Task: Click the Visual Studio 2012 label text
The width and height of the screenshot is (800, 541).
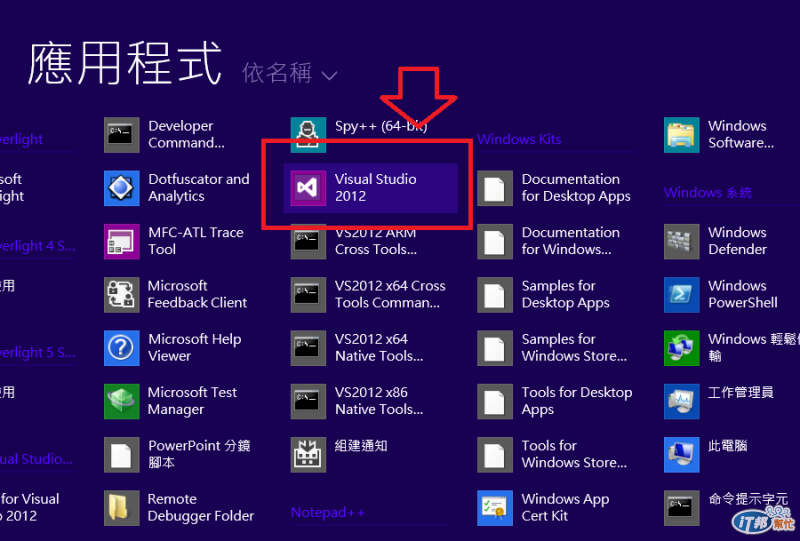Action: coord(376,187)
